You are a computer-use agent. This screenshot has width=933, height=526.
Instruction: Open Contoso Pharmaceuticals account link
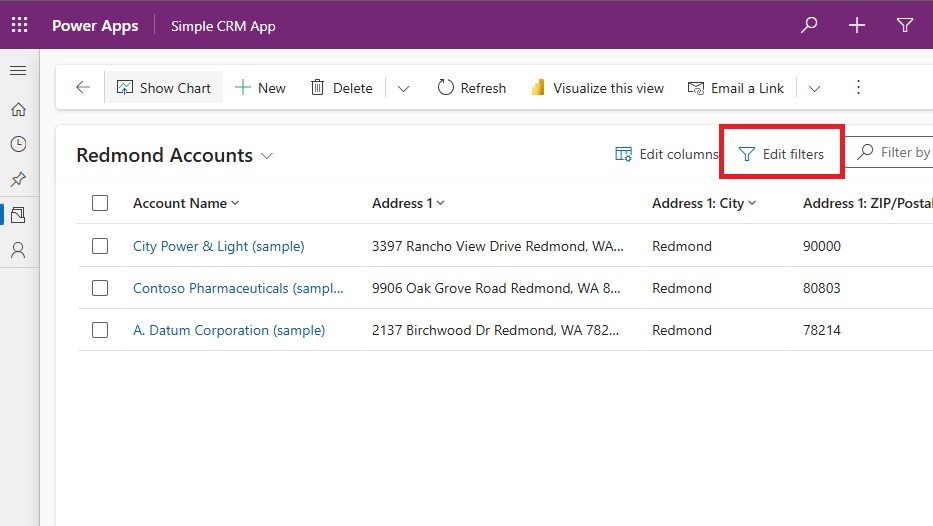click(238, 289)
